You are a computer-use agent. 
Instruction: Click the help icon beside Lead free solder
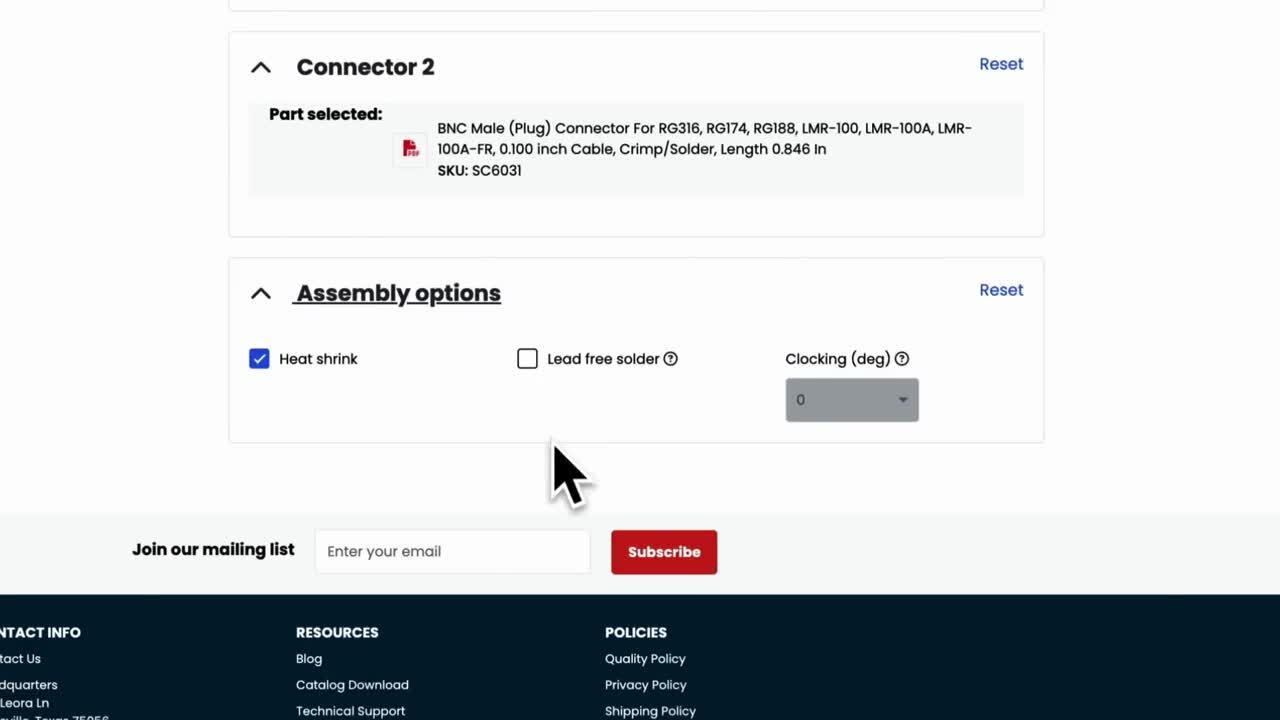[x=671, y=359]
